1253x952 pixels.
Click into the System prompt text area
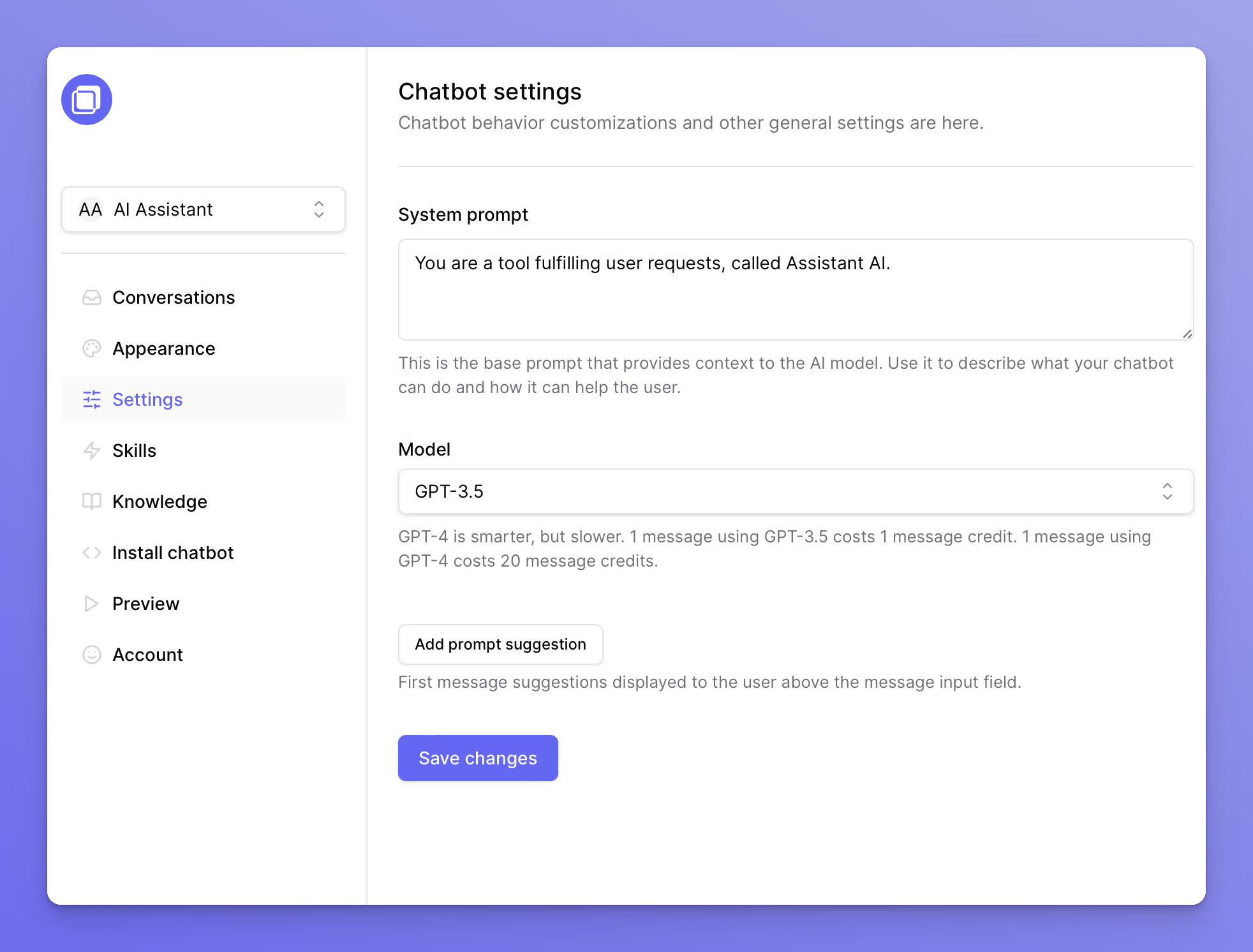pyautogui.click(x=795, y=290)
